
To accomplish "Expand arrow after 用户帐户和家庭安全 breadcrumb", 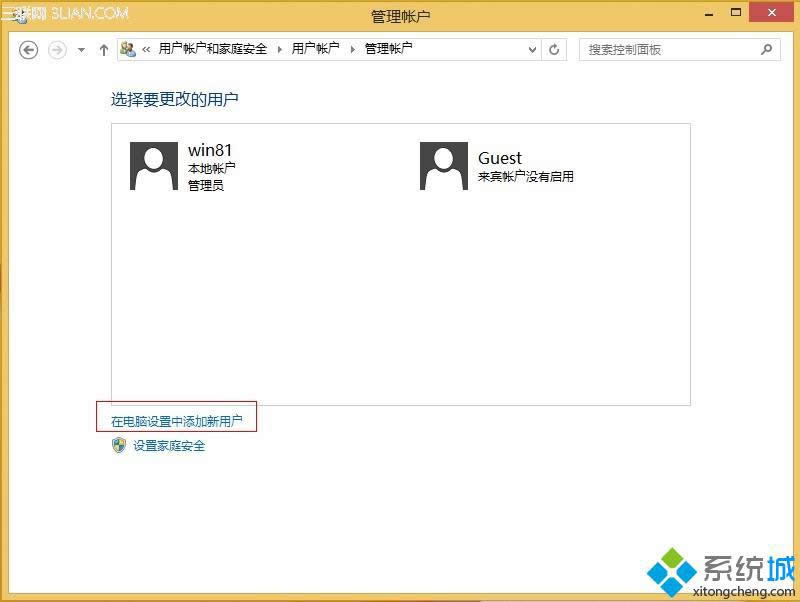I will click(x=280, y=49).
